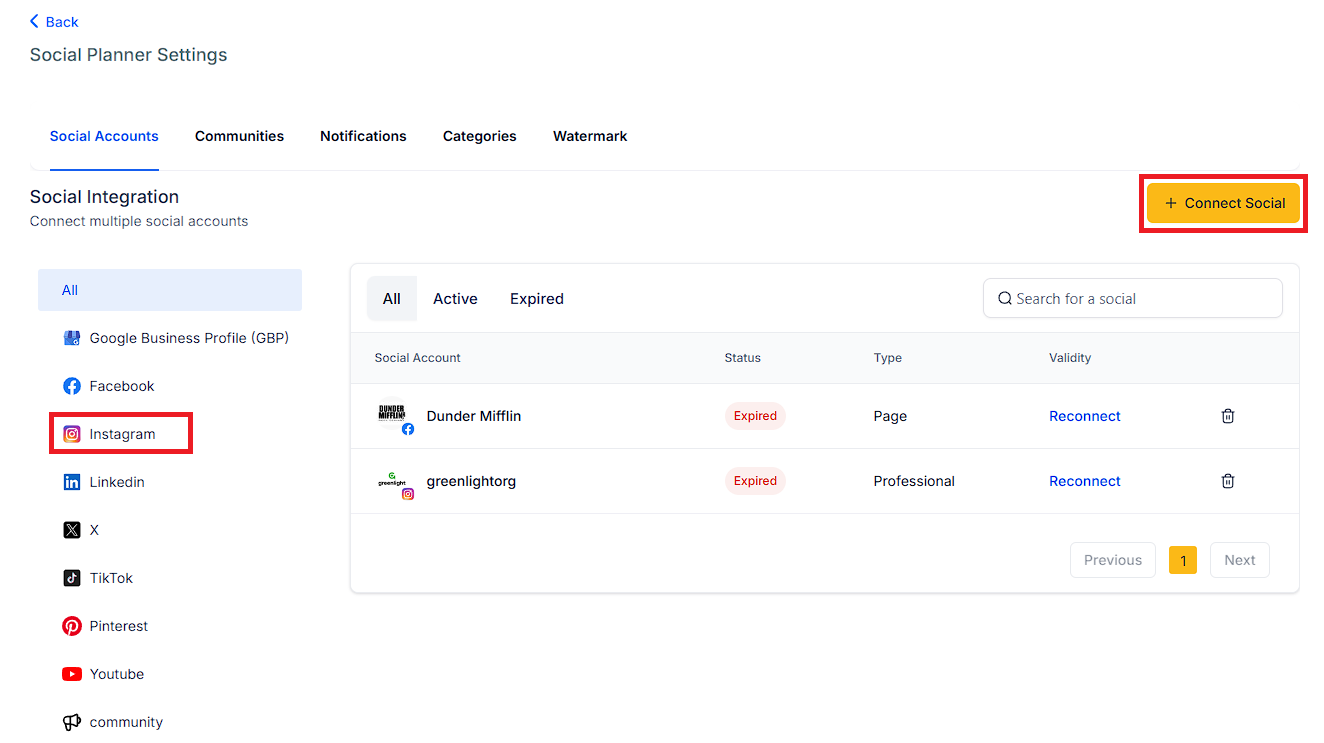1324x743 pixels.
Task: Click the Back chevron arrow icon
Action: click(x=34, y=22)
